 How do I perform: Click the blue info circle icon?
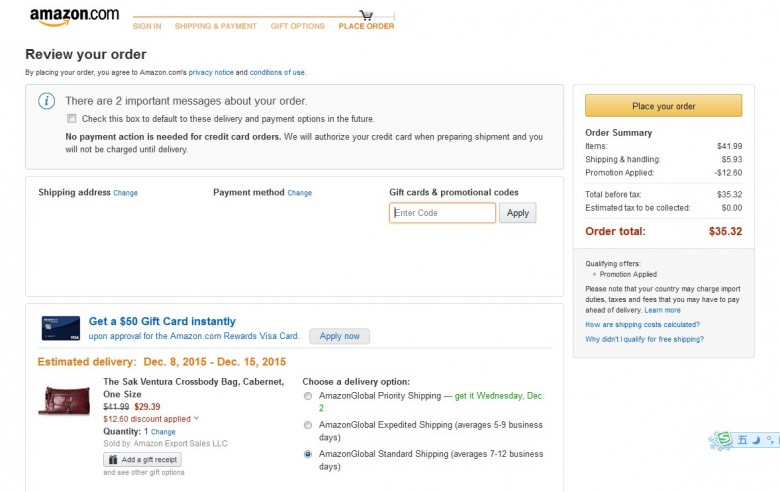tap(47, 101)
